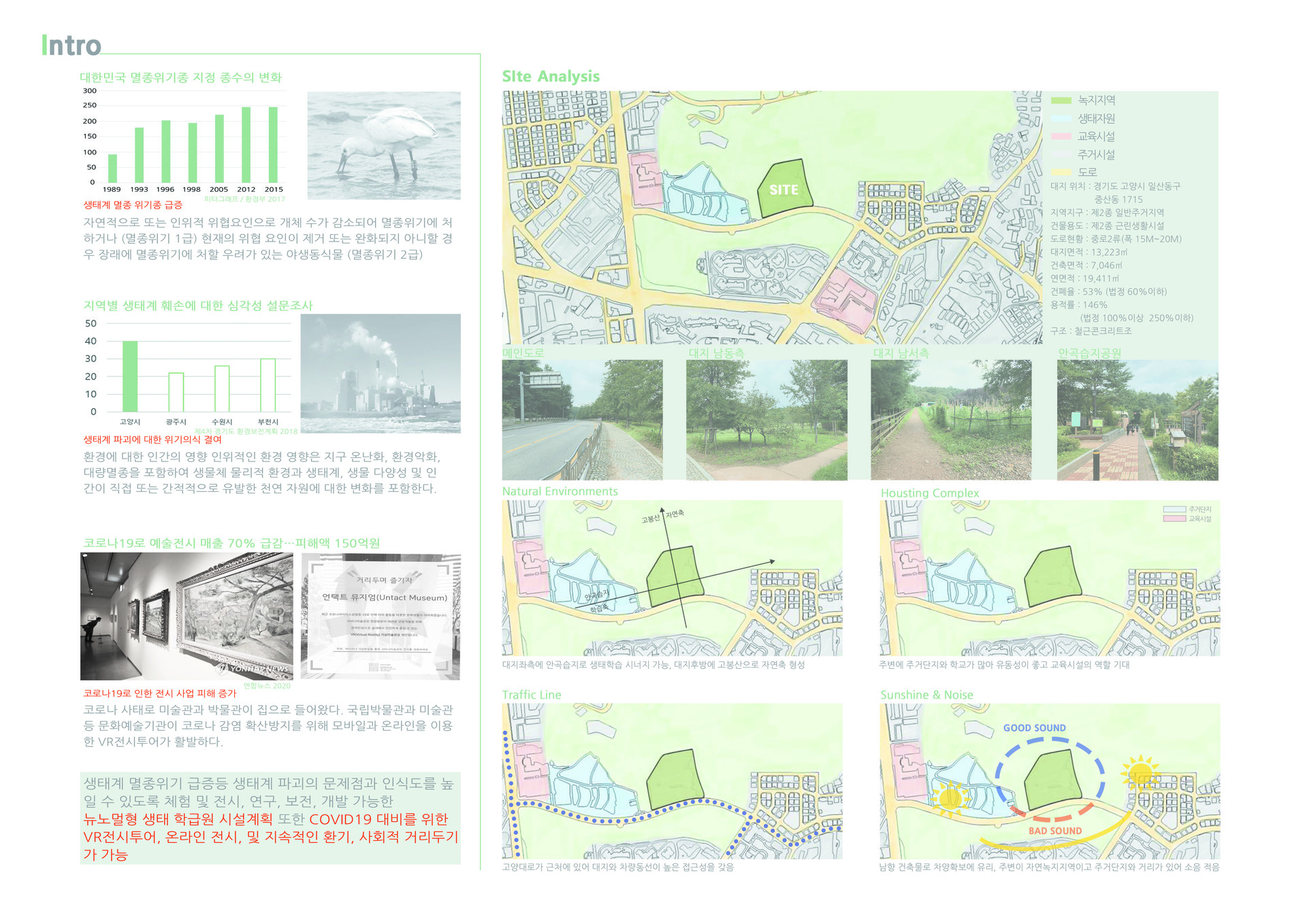Click the 메인도로 road photograph
The width and height of the screenshot is (1307, 924).
[x=582, y=420]
